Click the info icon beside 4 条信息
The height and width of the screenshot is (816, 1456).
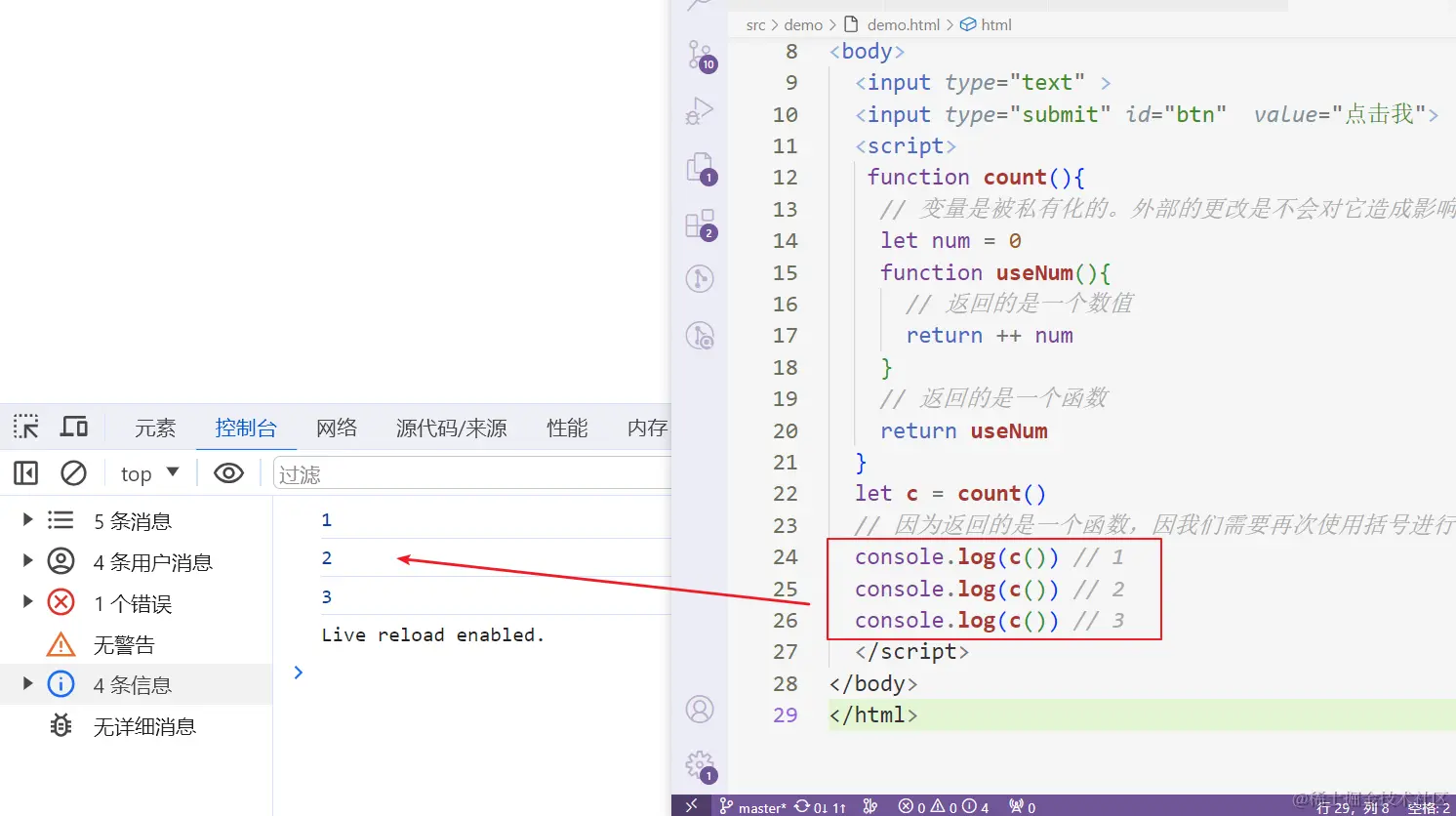pyautogui.click(x=61, y=684)
